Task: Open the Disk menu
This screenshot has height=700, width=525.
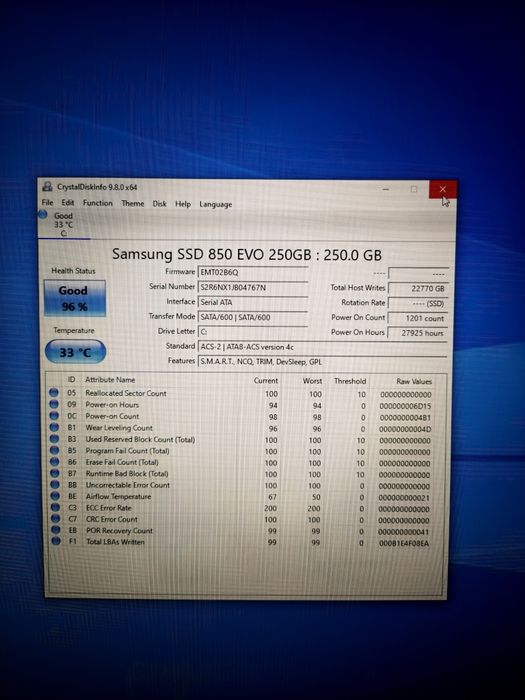Action: [x=159, y=204]
